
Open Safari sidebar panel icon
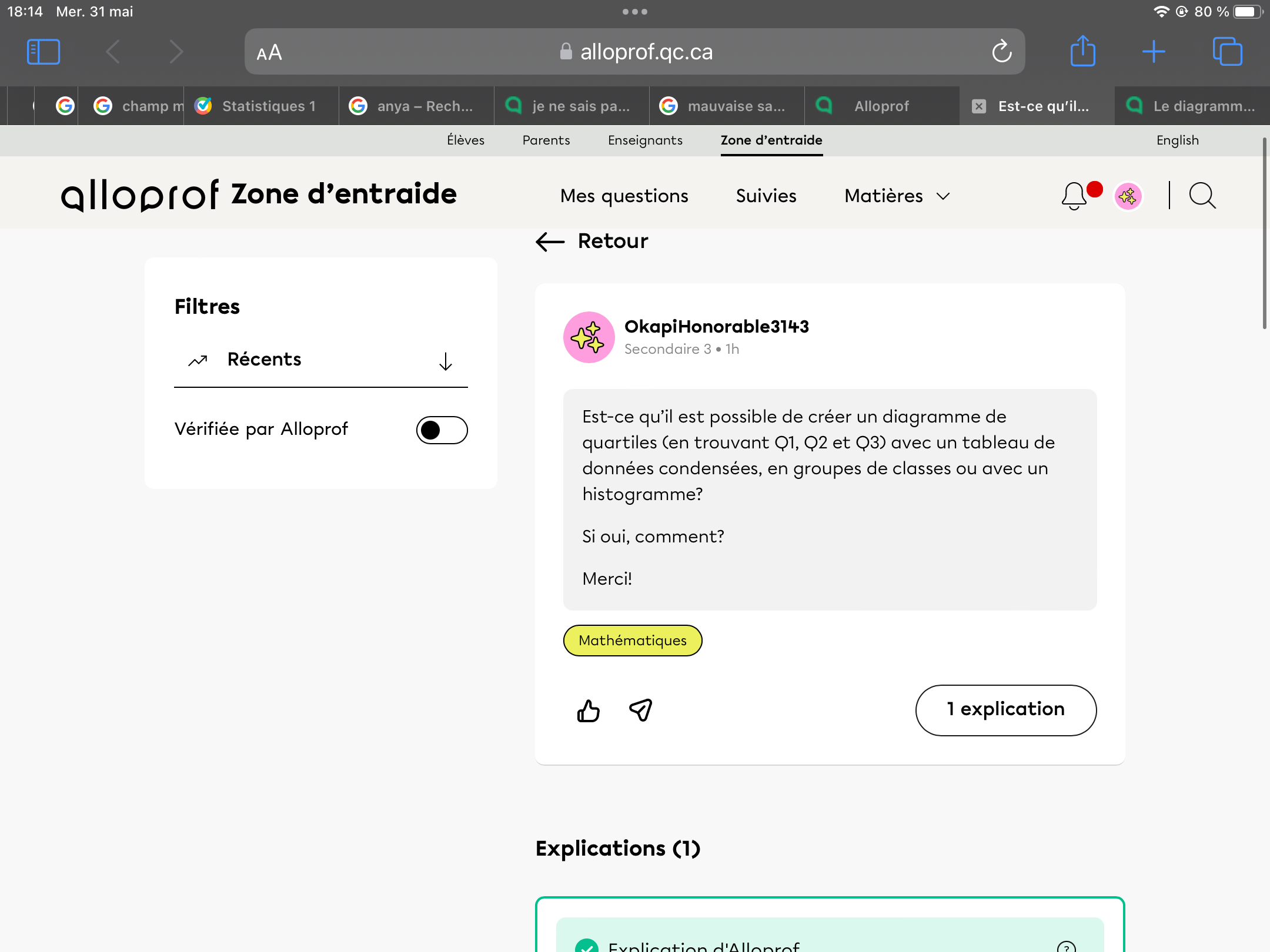(x=44, y=52)
